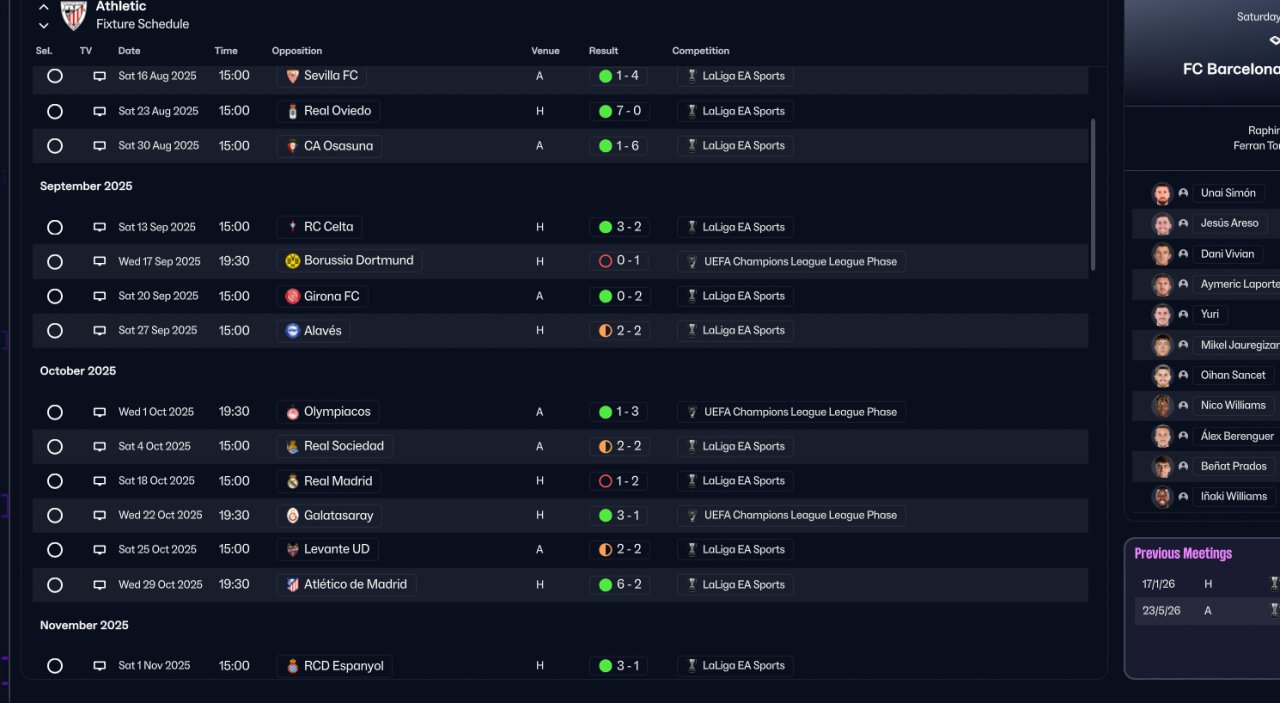Open the 7 - 0 result against Real Oviedo
Image resolution: width=1280 pixels, height=703 pixels.
(620, 111)
